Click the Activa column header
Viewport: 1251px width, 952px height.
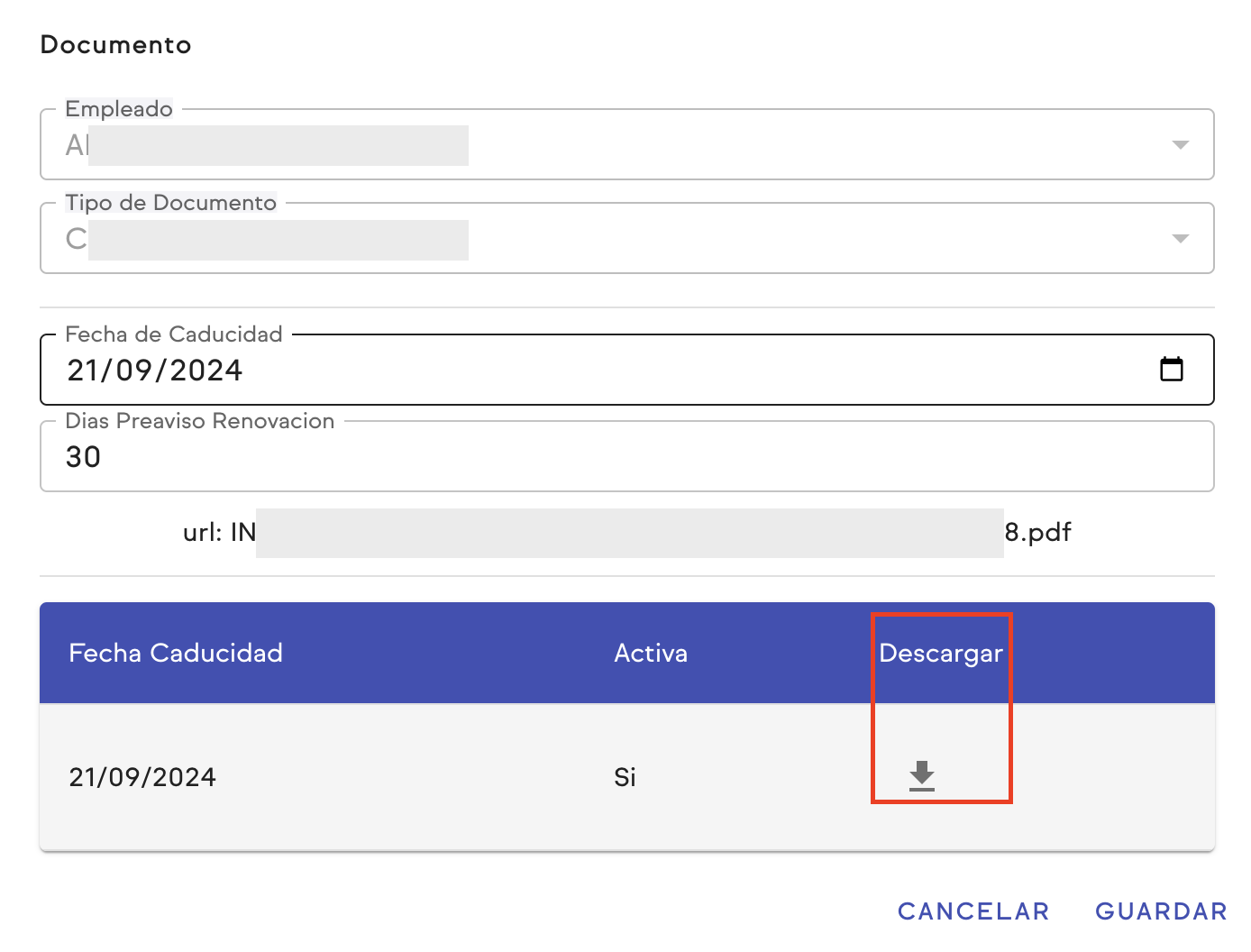(x=650, y=653)
